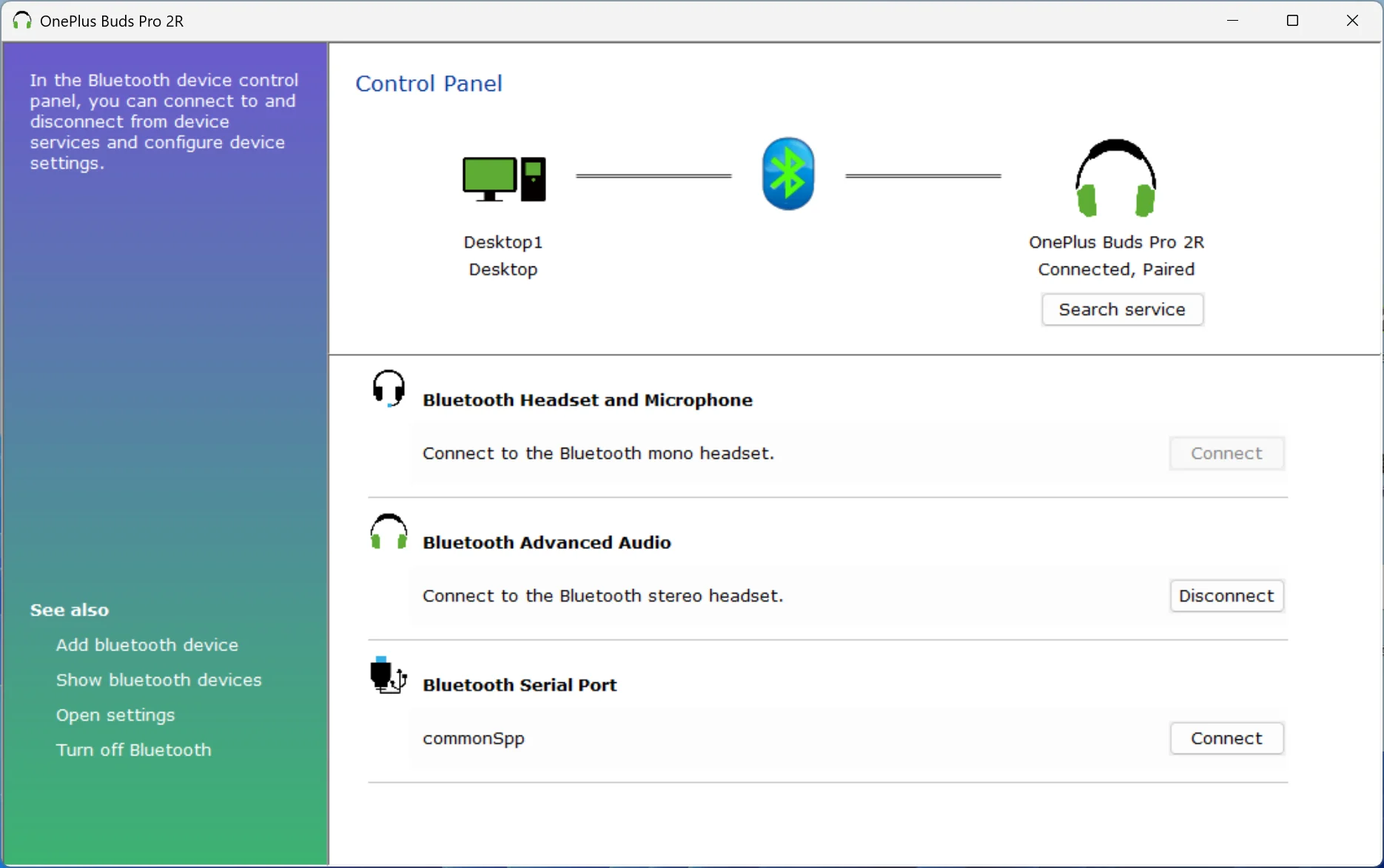
Task: Open the Show bluetooth devices link
Action: click(x=159, y=679)
